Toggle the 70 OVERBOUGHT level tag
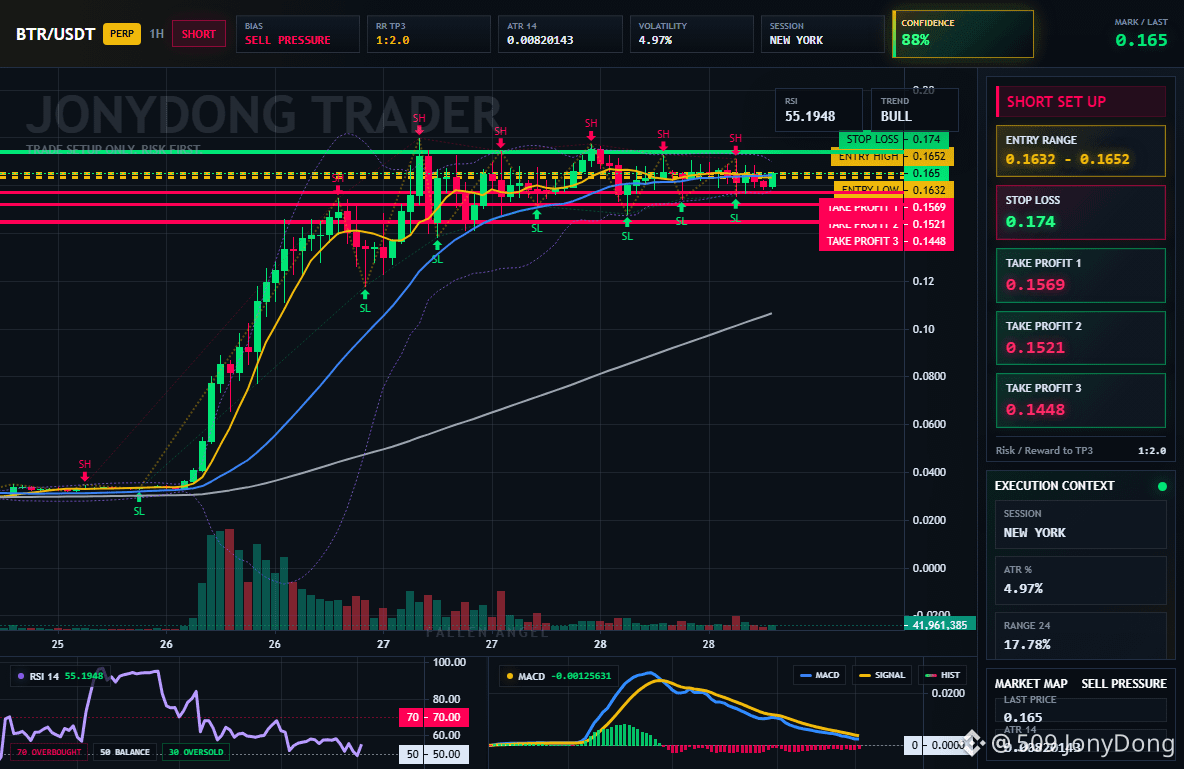The image size is (1184, 769). (48, 752)
